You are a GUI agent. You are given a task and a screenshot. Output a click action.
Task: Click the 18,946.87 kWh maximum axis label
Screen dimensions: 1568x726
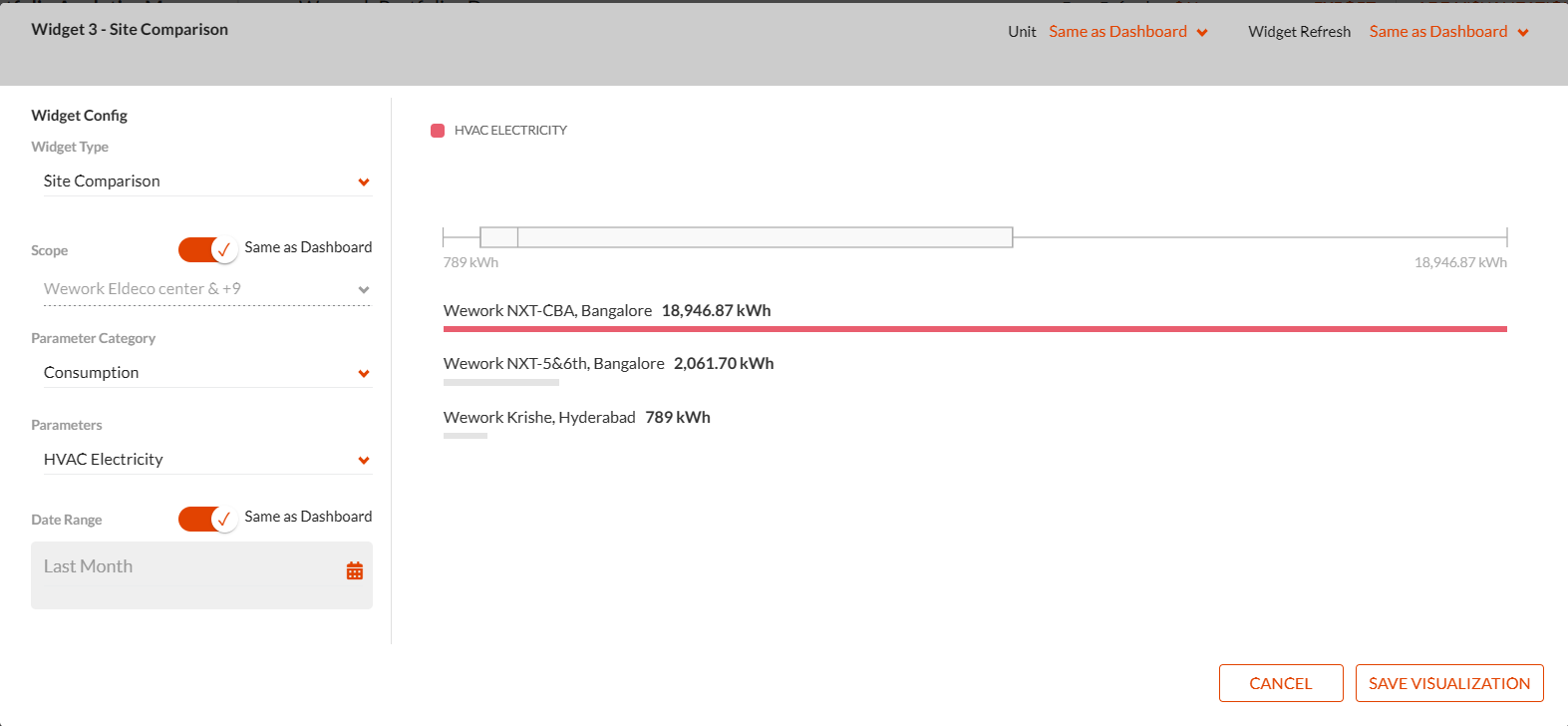(x=1460, y=262)
